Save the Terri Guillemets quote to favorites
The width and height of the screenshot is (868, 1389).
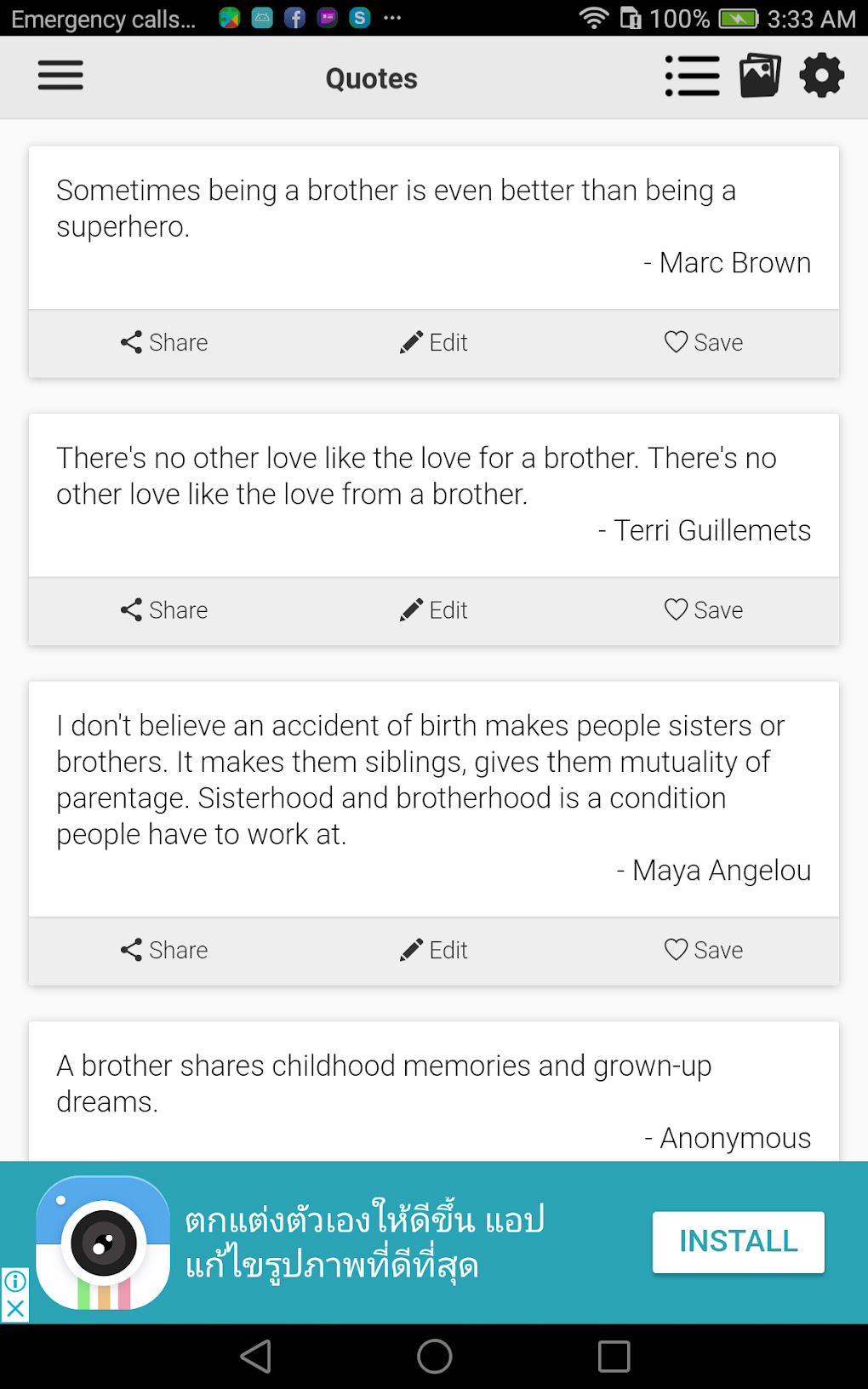(704, 610)
